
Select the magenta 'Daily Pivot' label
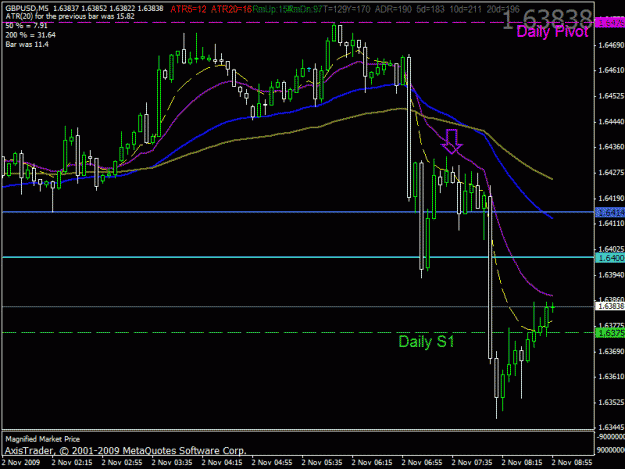(552, 31)
